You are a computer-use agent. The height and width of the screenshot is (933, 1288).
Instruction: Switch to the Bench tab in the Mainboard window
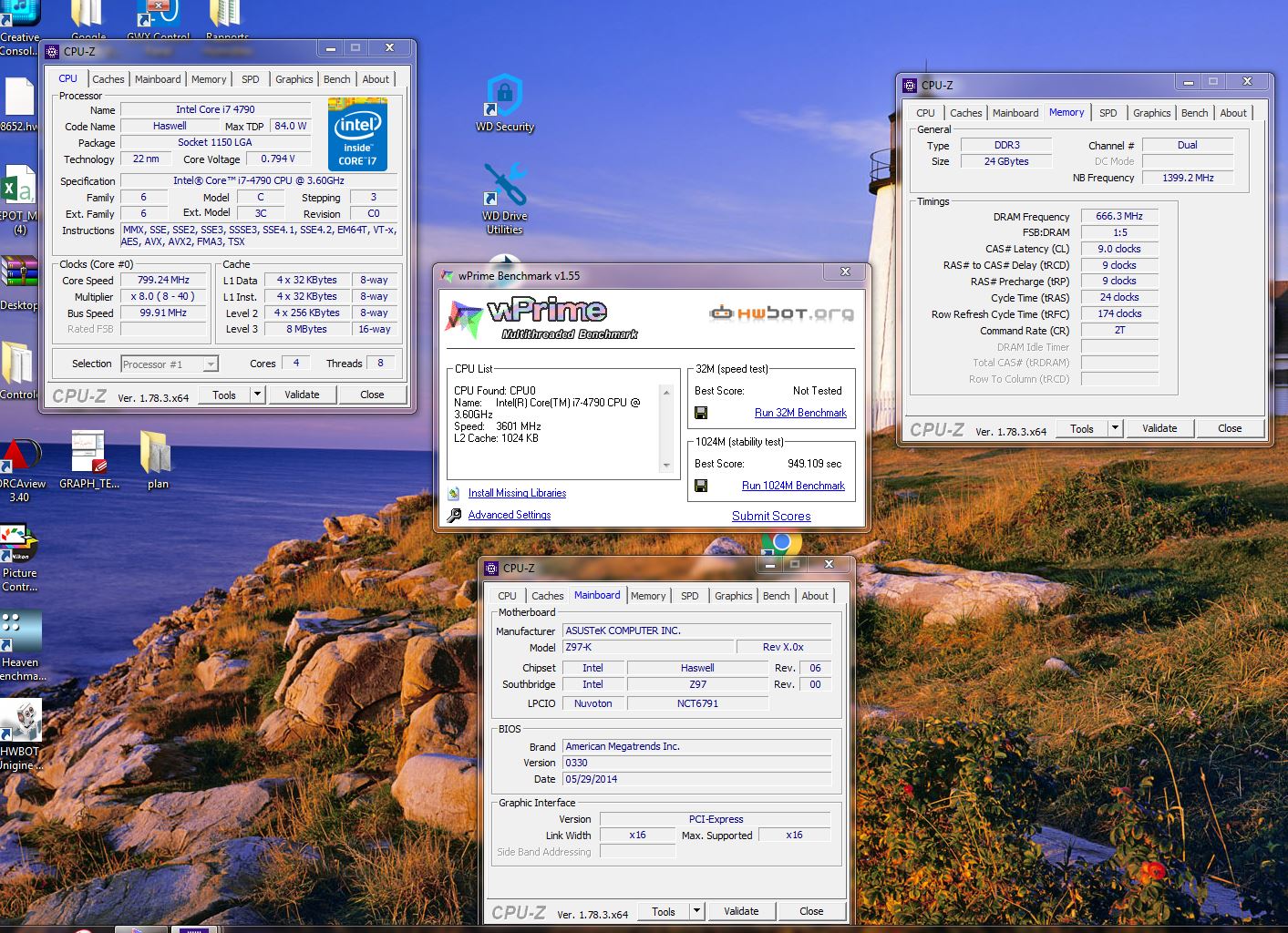776,596
